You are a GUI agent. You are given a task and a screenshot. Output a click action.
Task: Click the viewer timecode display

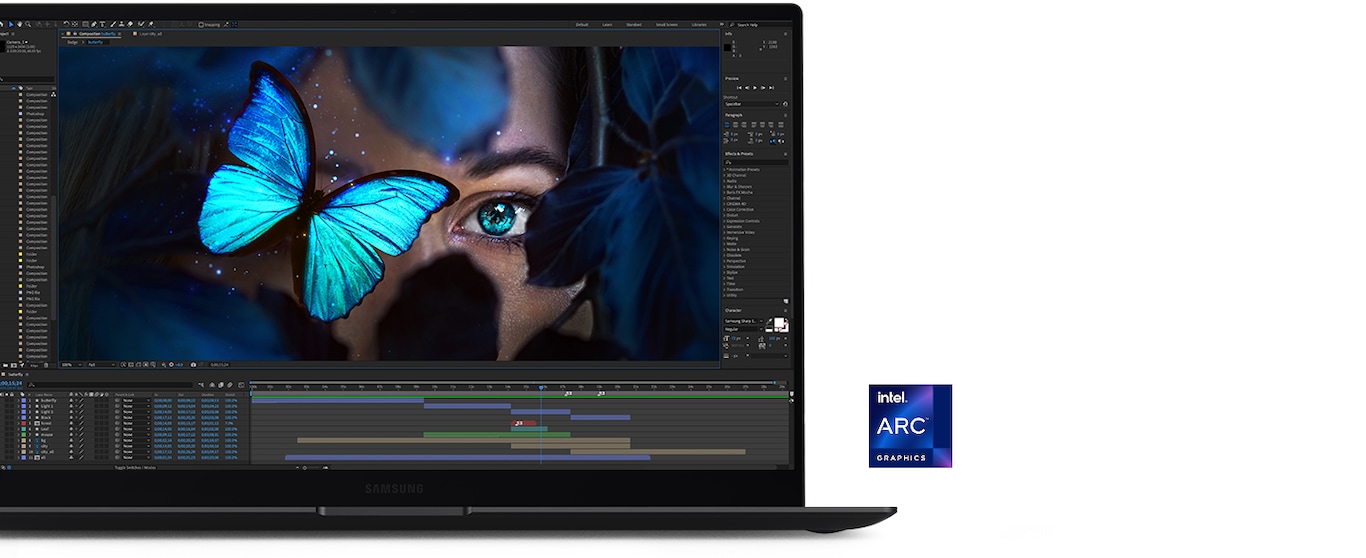[x=220, y=364]
